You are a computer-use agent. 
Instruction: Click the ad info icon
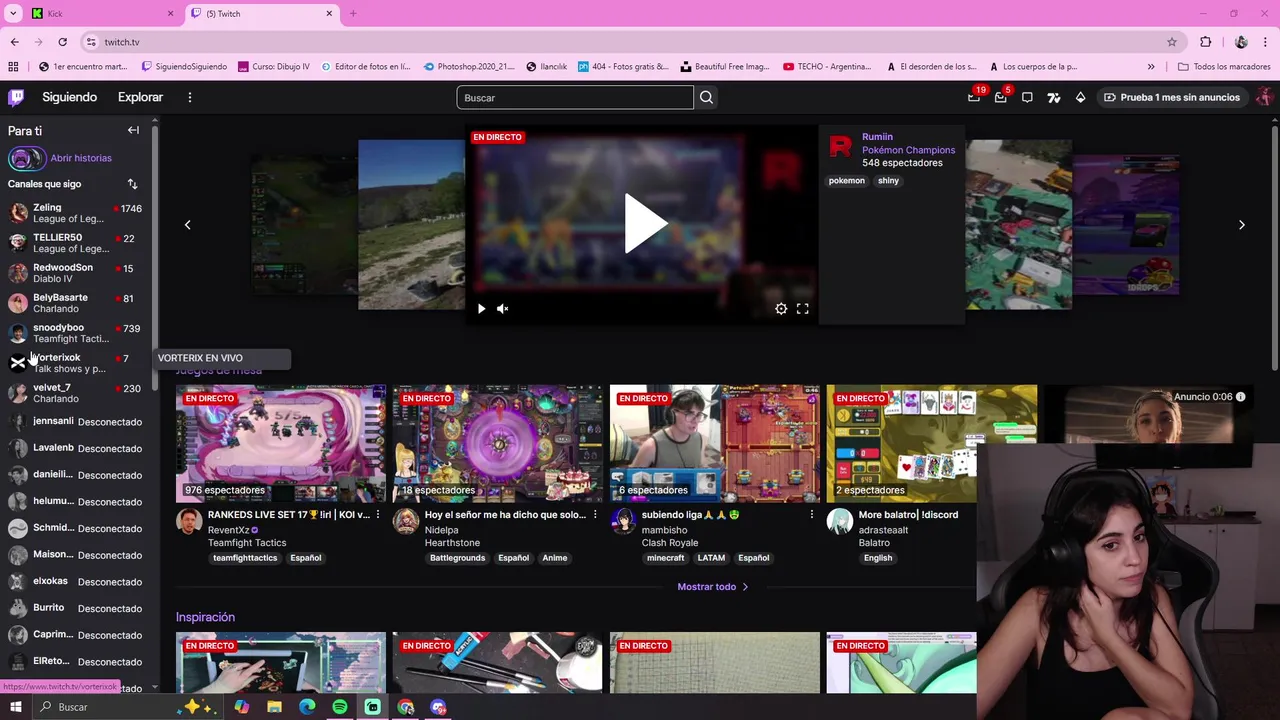[1240, 397]
